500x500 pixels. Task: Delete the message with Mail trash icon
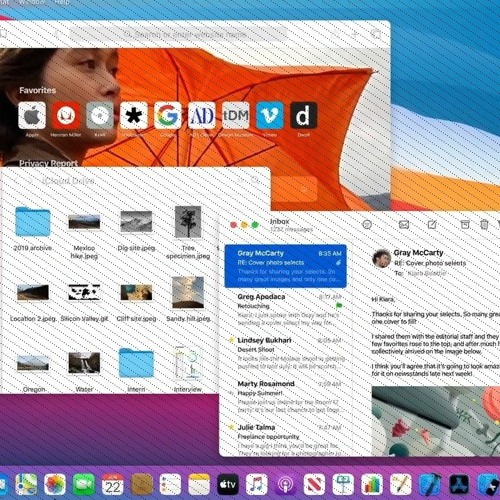coord(484,224)
